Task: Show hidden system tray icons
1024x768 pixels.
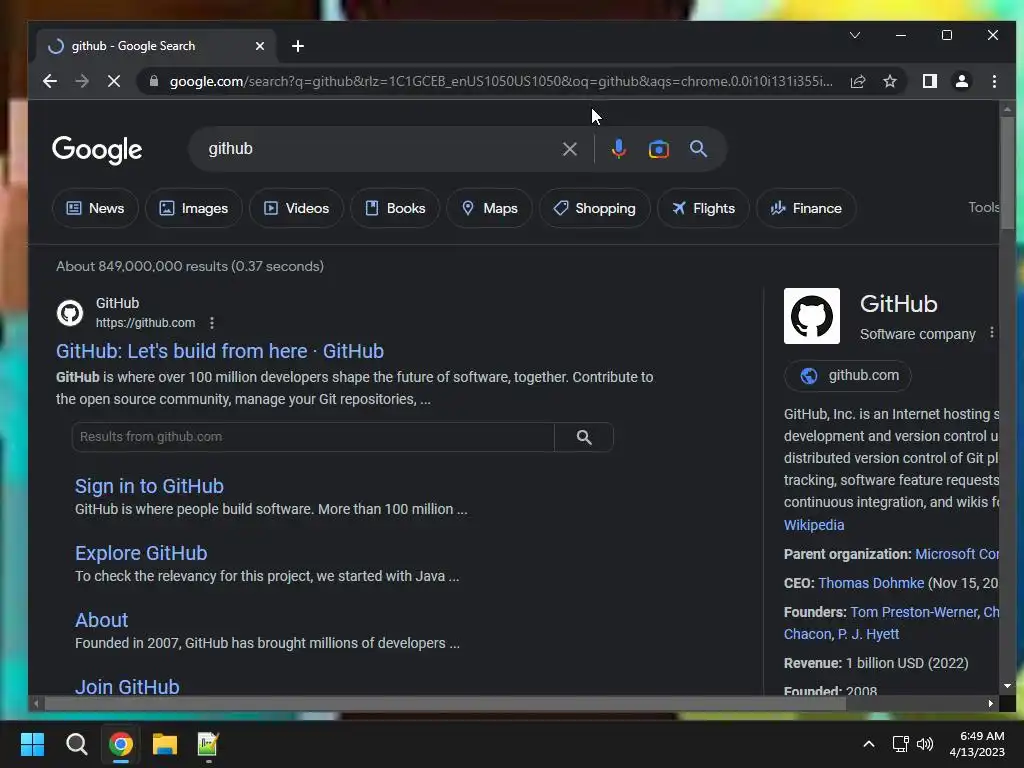Action: 869,744
